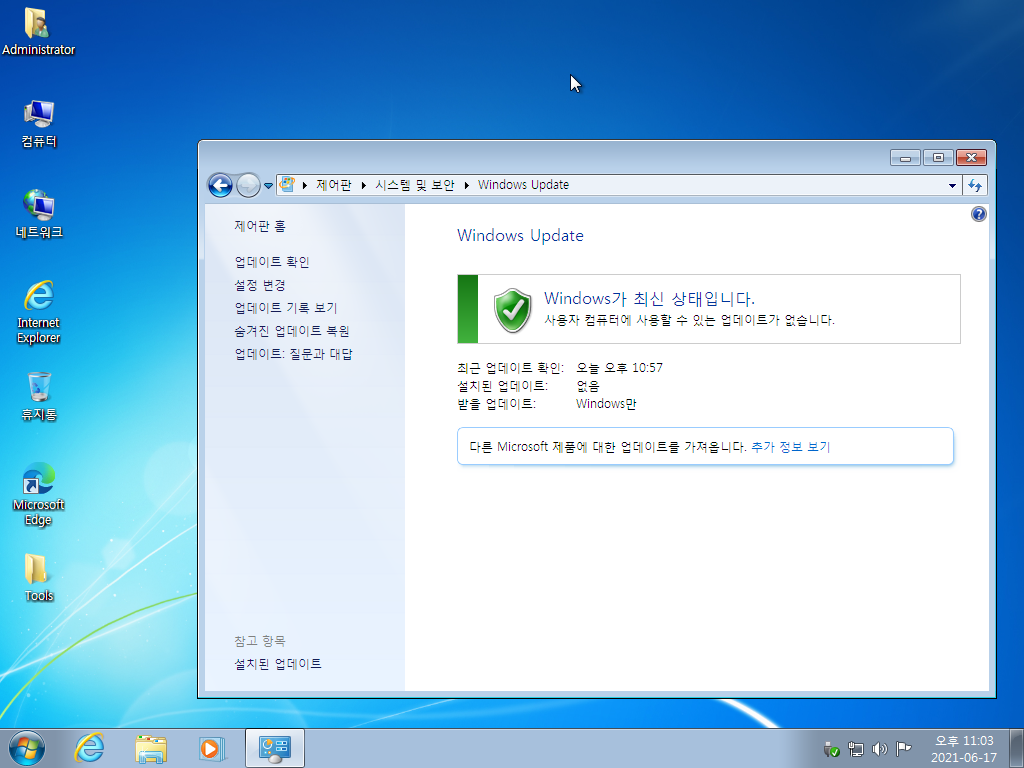
Task: Minimize the Windows Update window
Action: 905,157
